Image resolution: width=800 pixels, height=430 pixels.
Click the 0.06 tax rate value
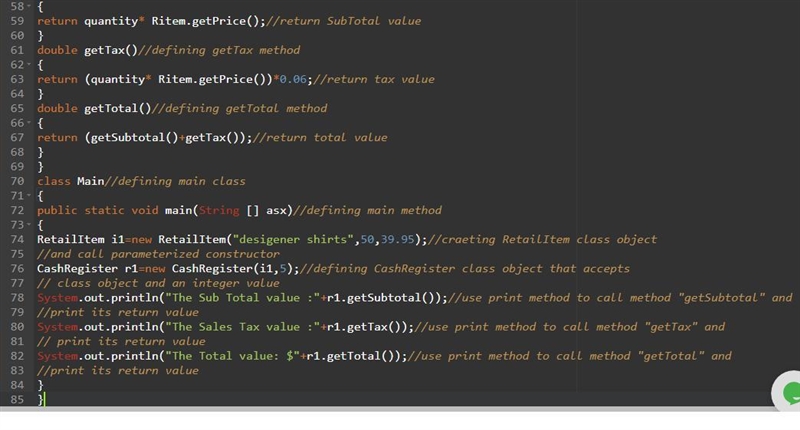point(293,80)
